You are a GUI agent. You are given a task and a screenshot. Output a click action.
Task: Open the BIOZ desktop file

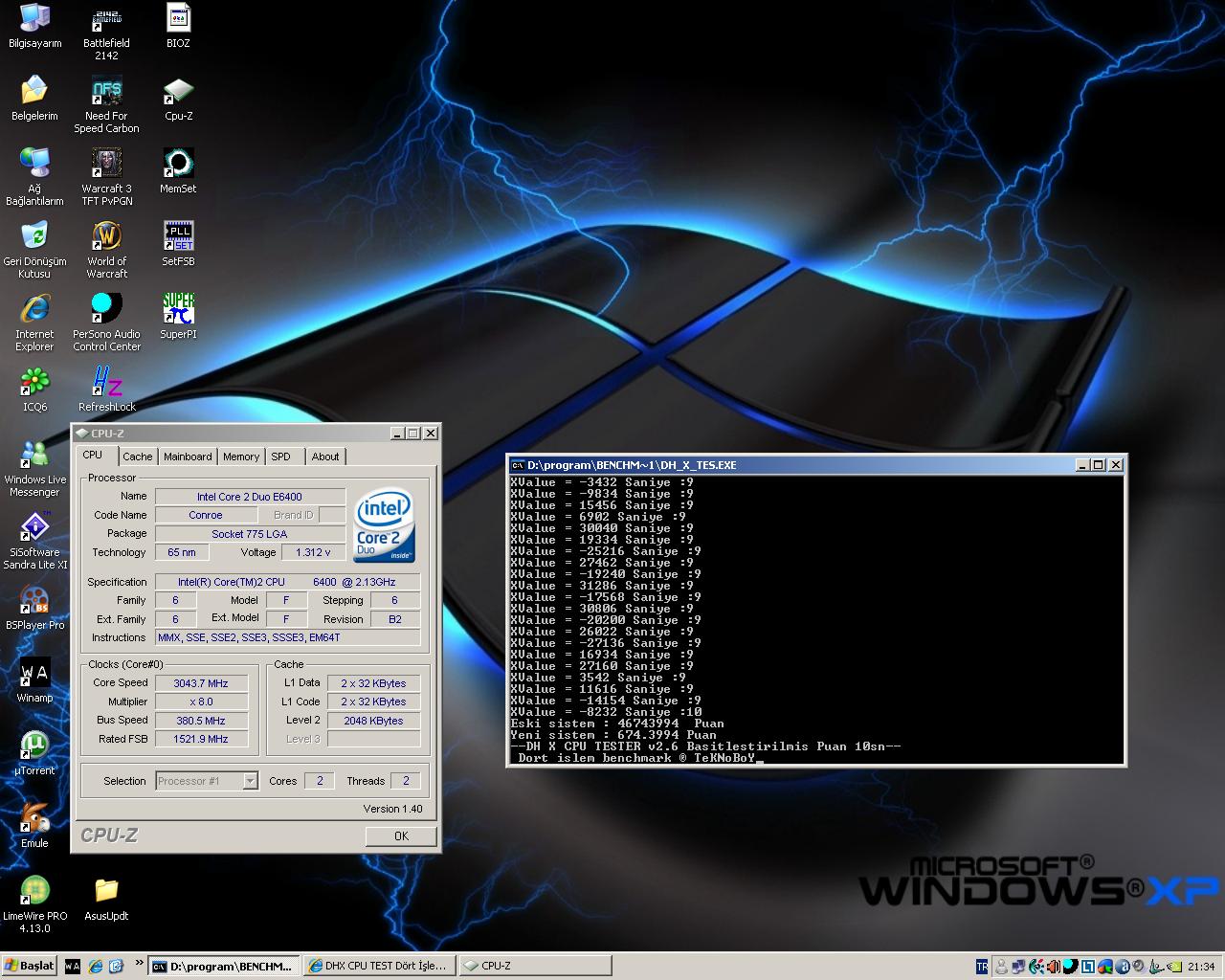(178, 26)
